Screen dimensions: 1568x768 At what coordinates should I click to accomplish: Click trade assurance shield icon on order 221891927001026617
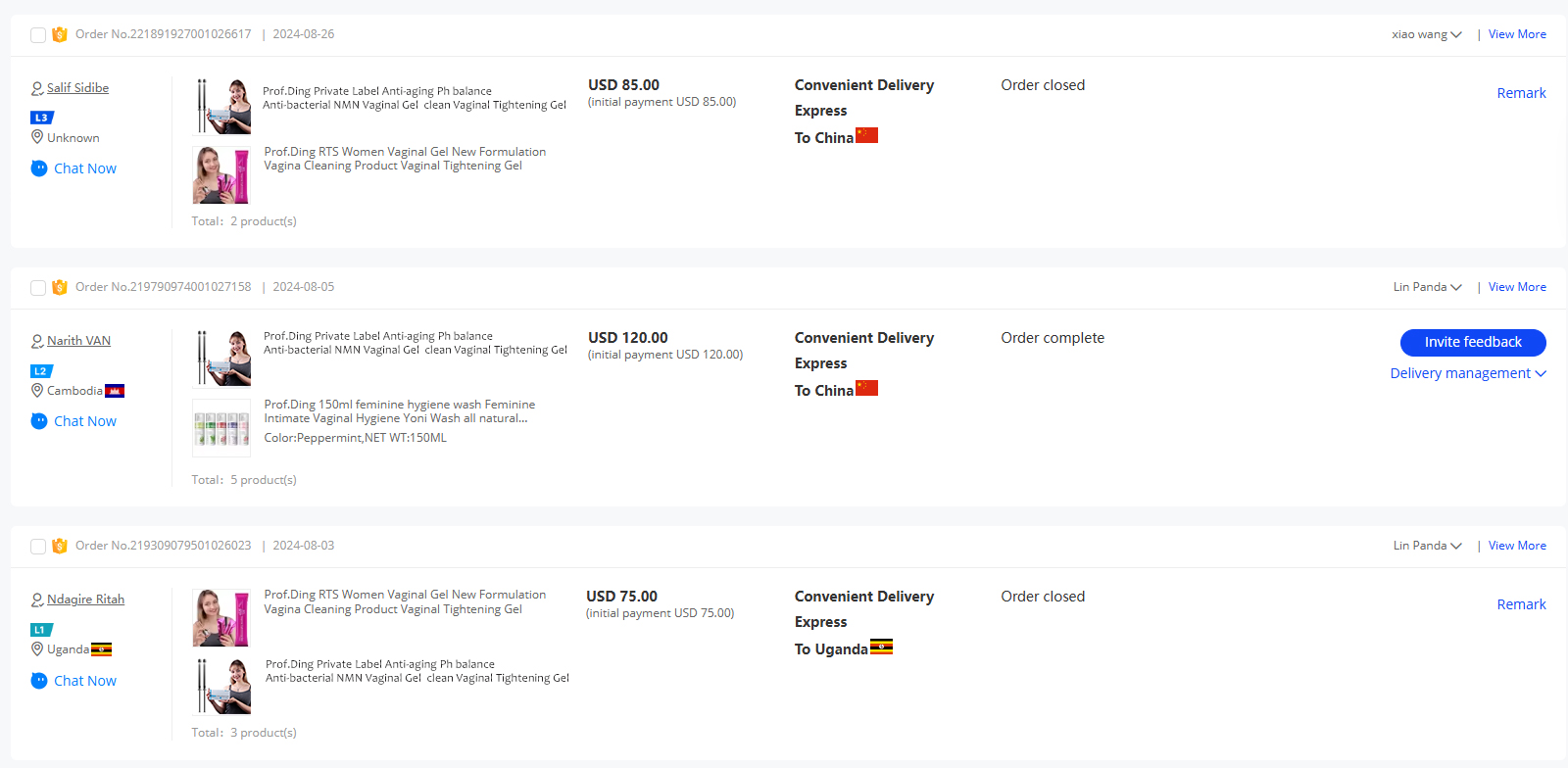pyautogui.click(x=60, y=34)
